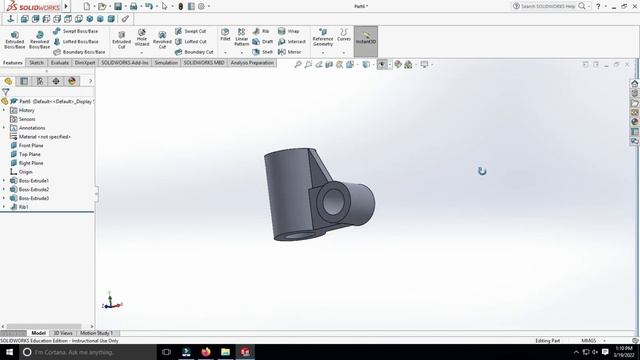Expand Fillet dropdown arrow
The image size is (640, 360).
point(225,53)
